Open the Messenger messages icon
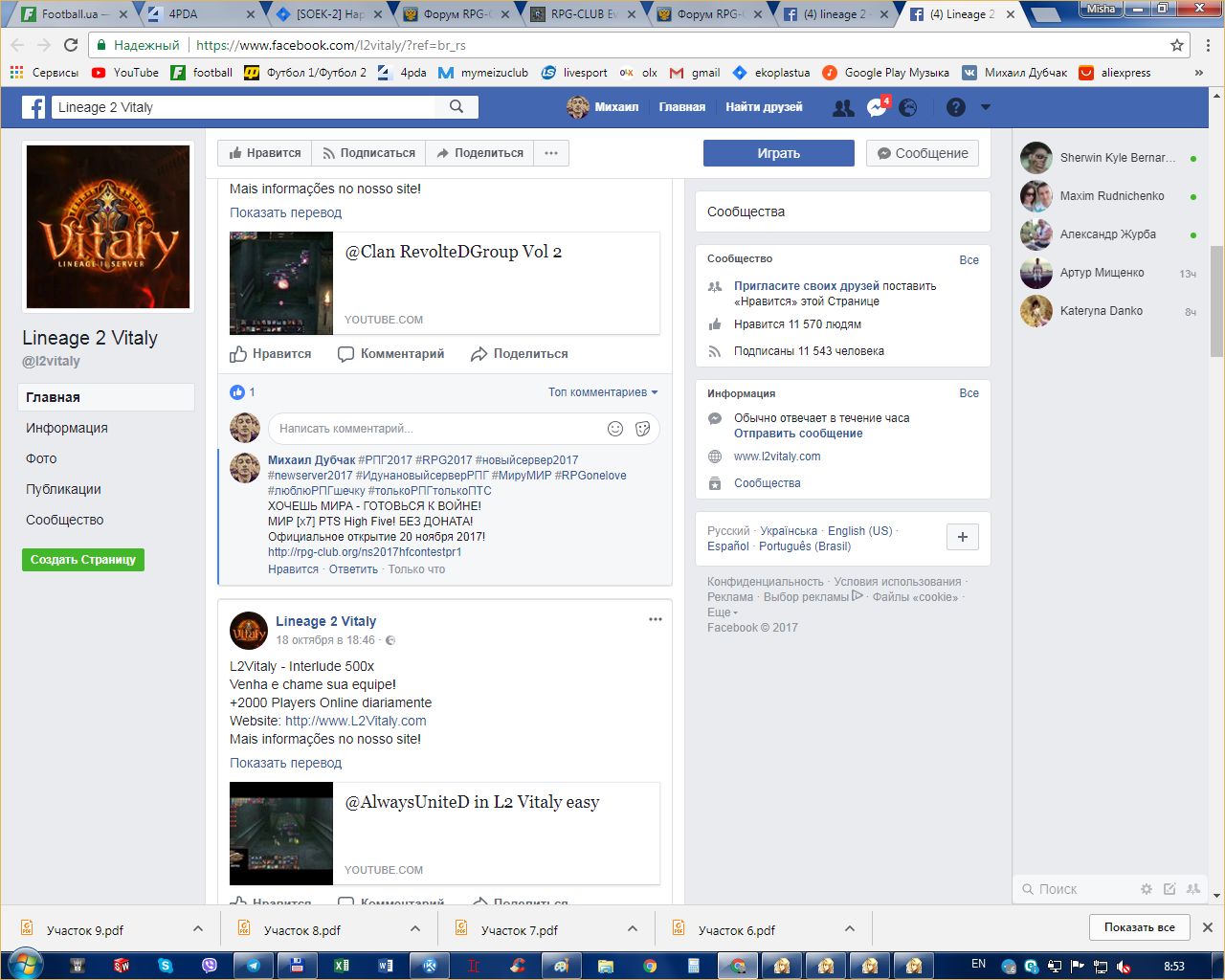Screen dimensions: 1225x980 tap(877, 107)
